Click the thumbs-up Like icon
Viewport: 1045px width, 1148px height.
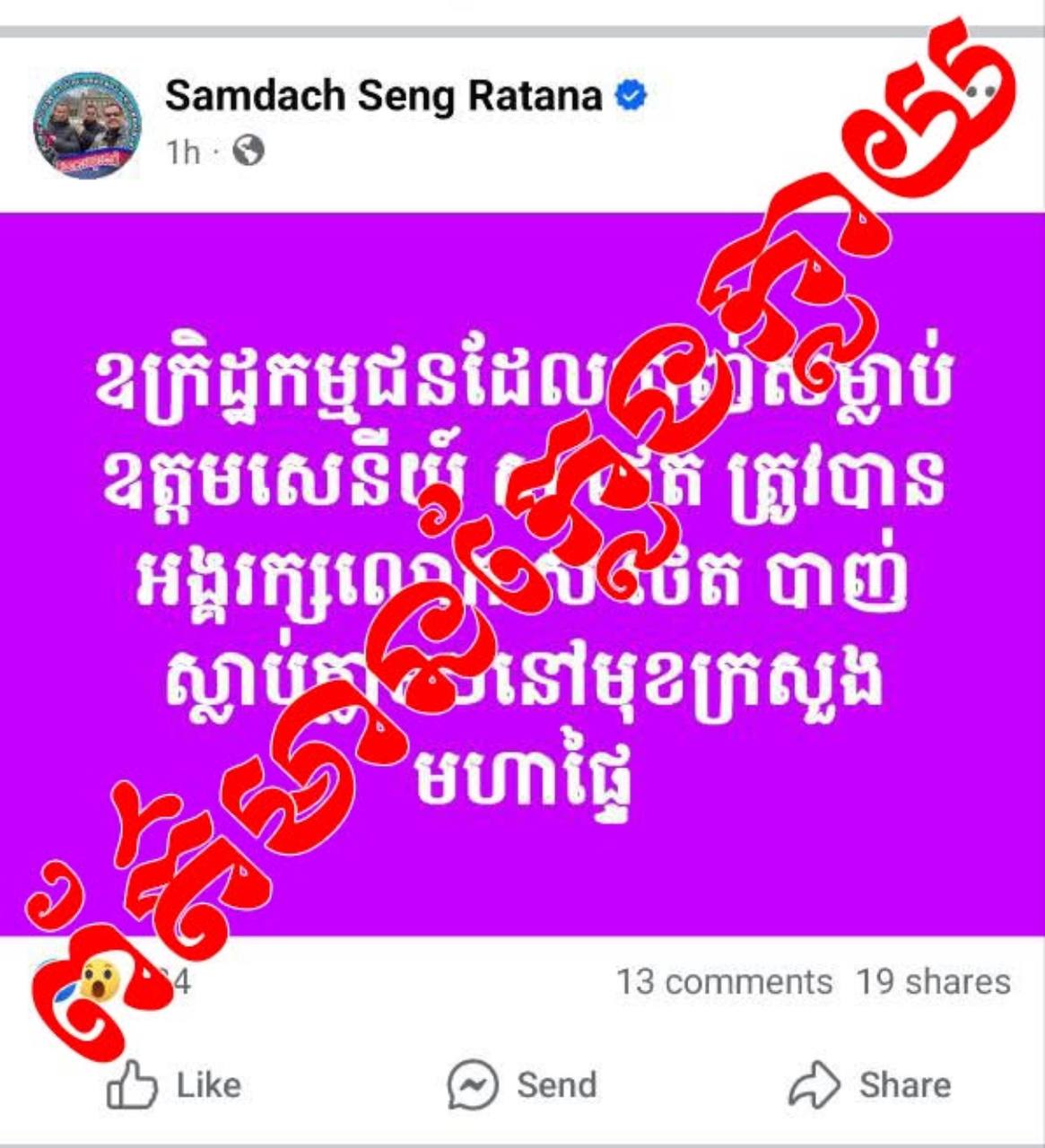(x=133, y=1085)
